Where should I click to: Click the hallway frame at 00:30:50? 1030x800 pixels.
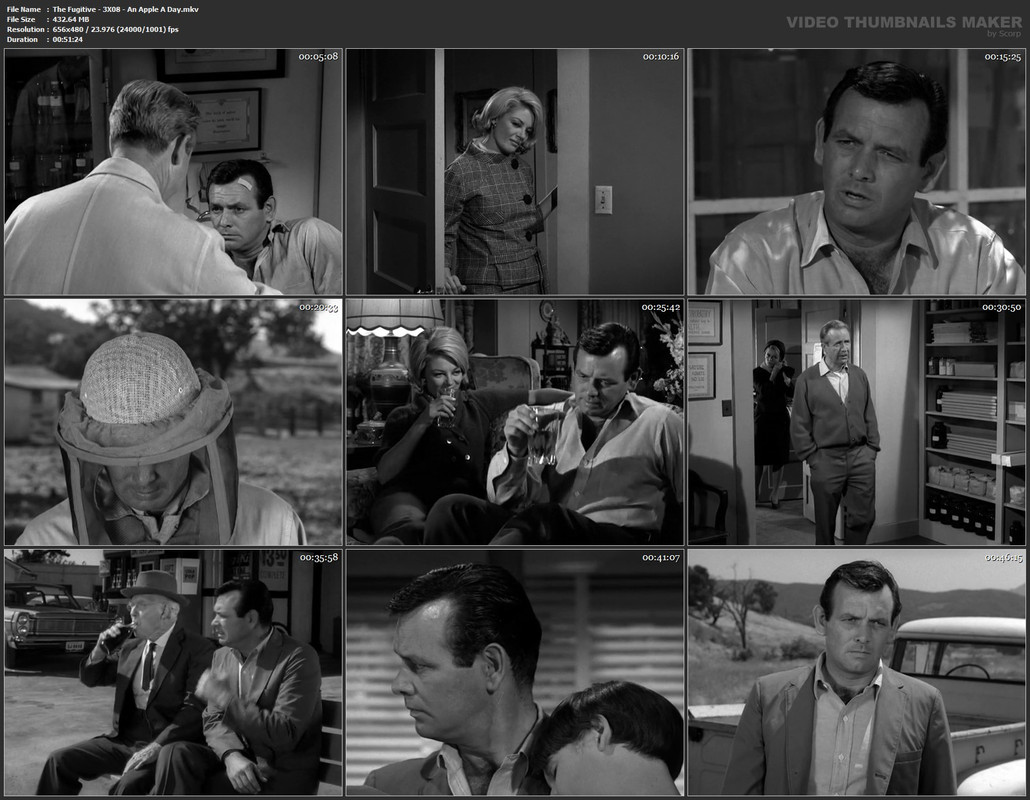coord(857,422)
